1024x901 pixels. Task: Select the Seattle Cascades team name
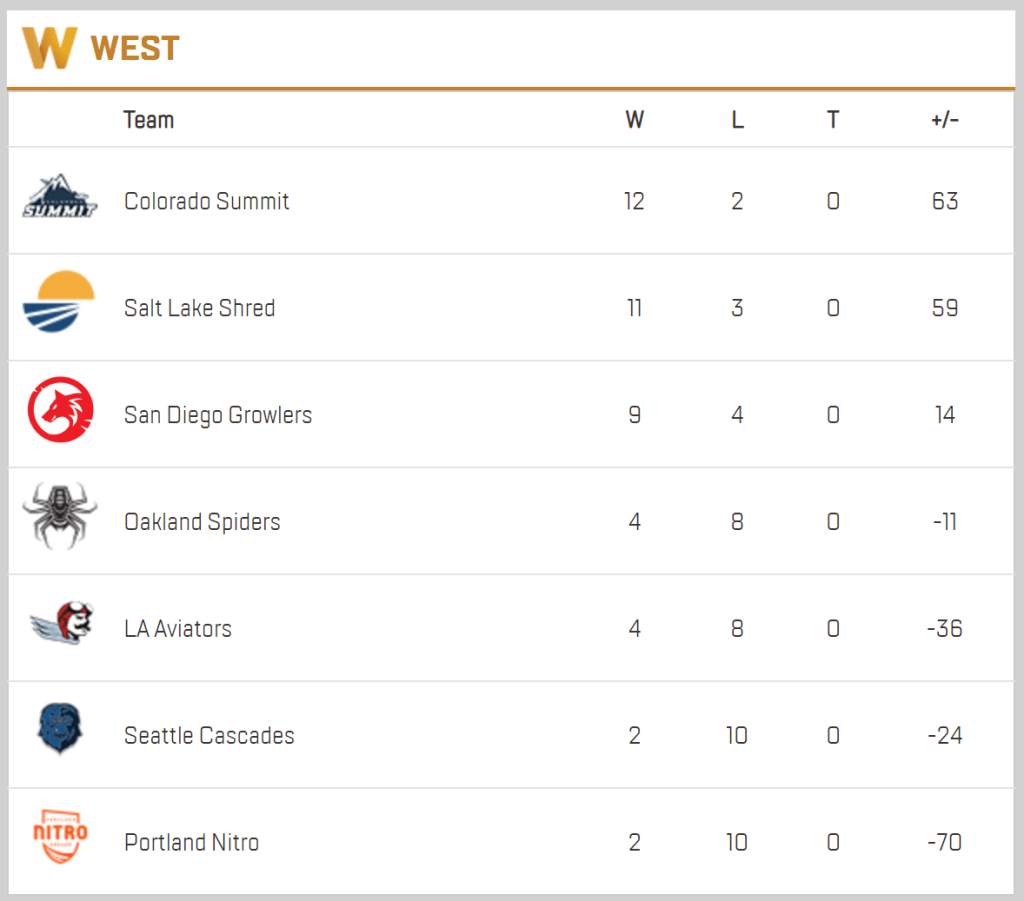209,736
